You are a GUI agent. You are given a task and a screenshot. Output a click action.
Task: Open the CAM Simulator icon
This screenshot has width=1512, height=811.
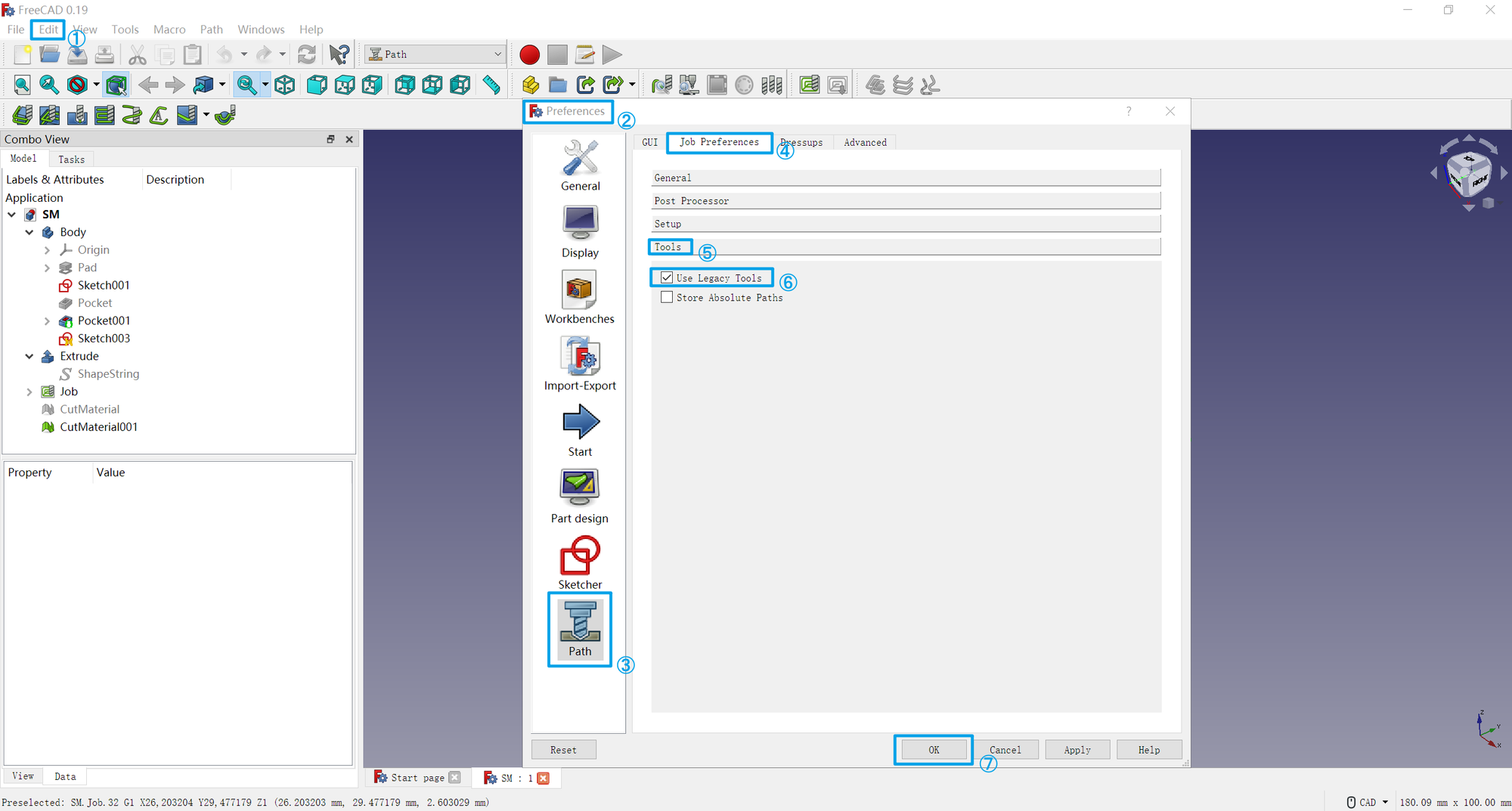click(x=689, y=85)
